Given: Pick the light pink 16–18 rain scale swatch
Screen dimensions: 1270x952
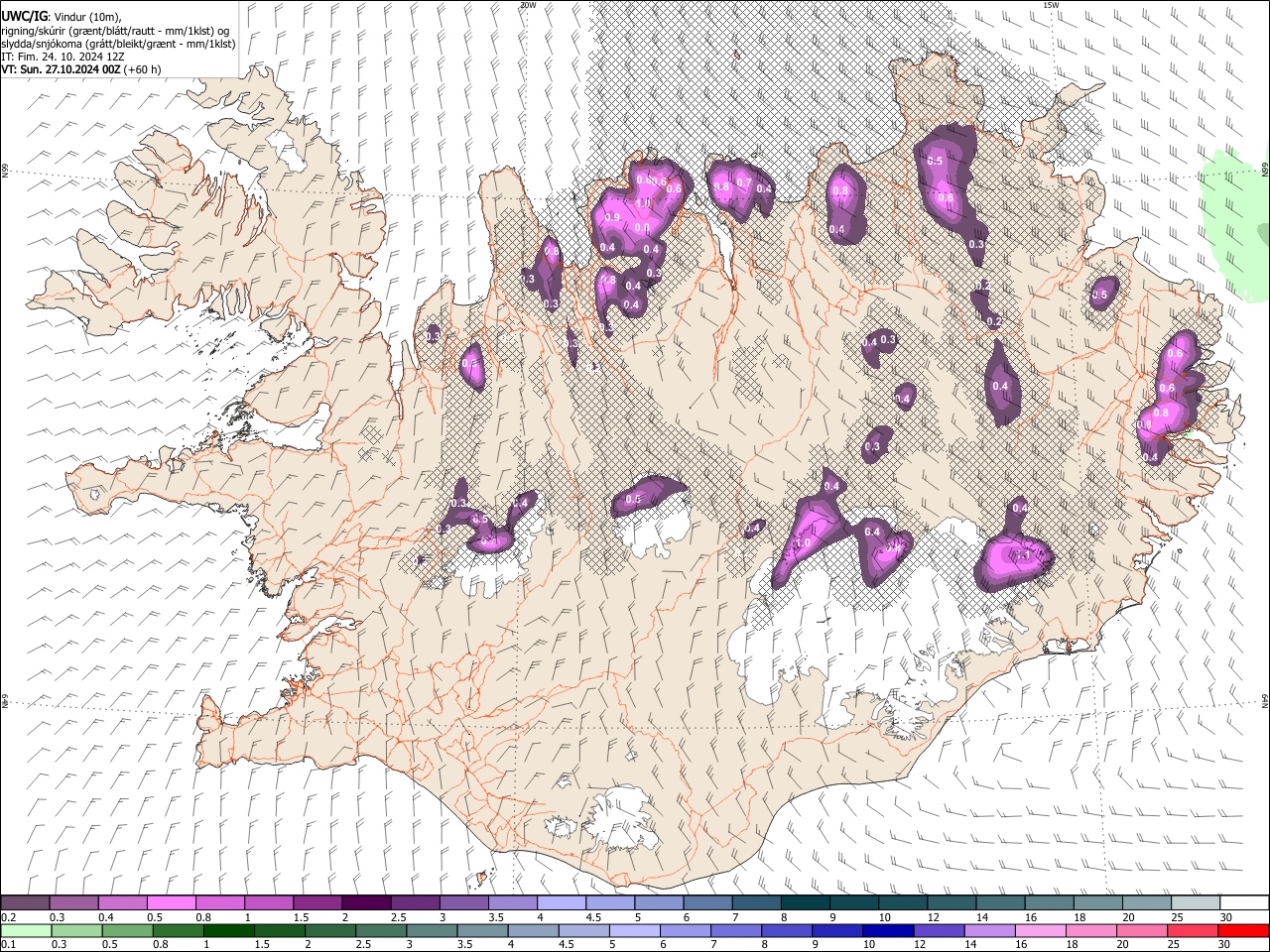Looking at the screenshot, I should pos(1041,930).
